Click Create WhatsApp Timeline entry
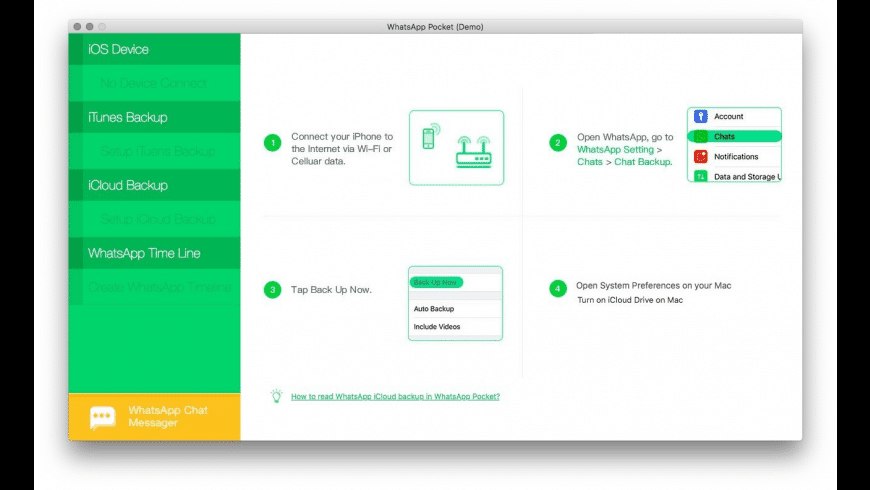 154,287
